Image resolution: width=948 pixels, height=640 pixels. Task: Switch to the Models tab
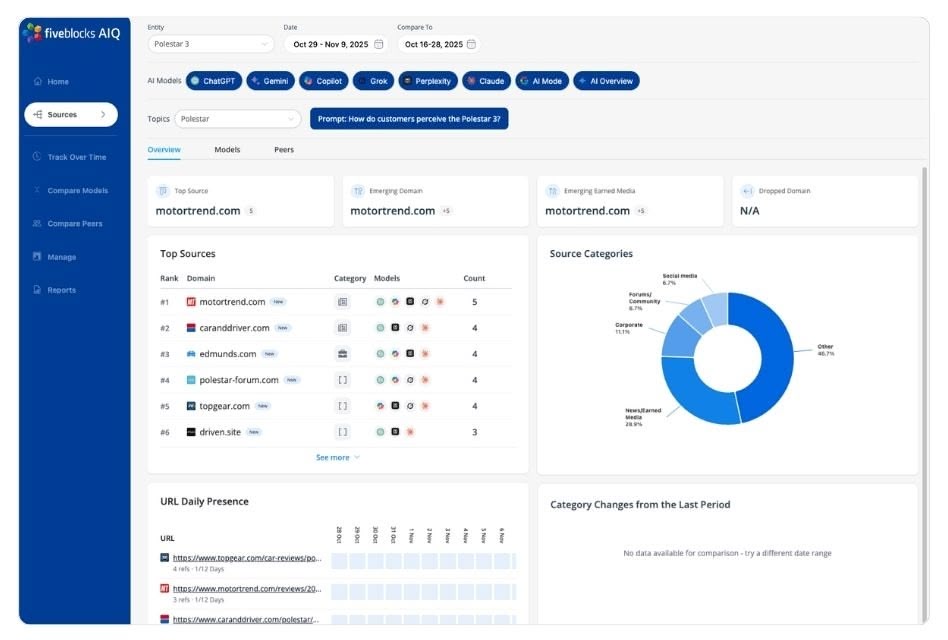point(227,150)
